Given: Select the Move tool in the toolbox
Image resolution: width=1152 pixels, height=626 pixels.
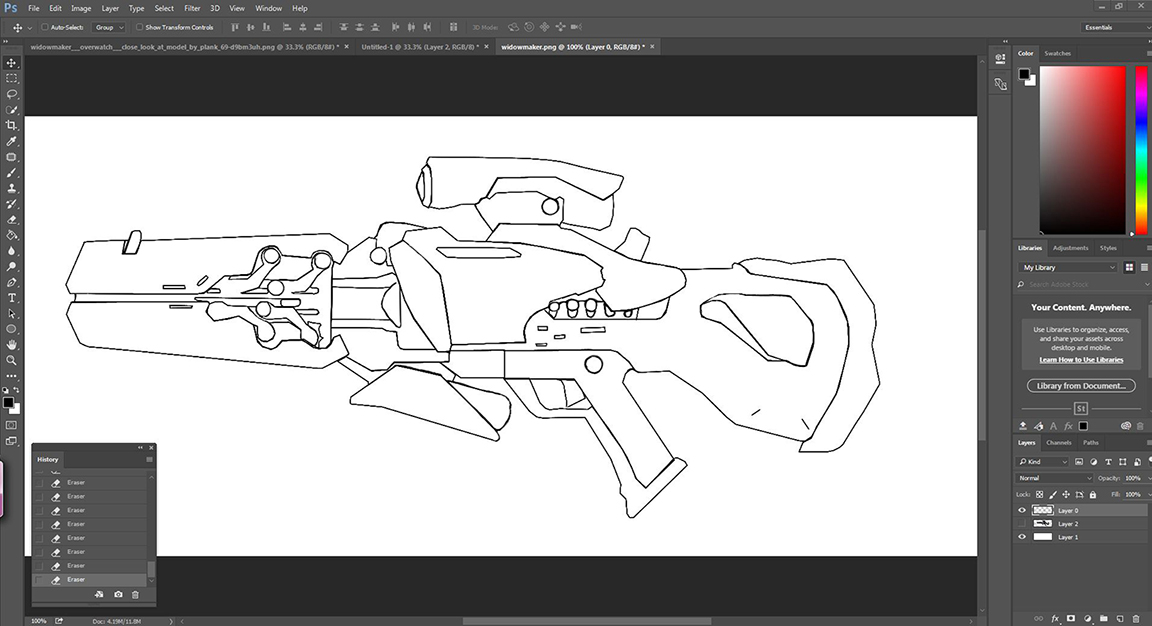Looking at the screenshot, I should [12, 62].
